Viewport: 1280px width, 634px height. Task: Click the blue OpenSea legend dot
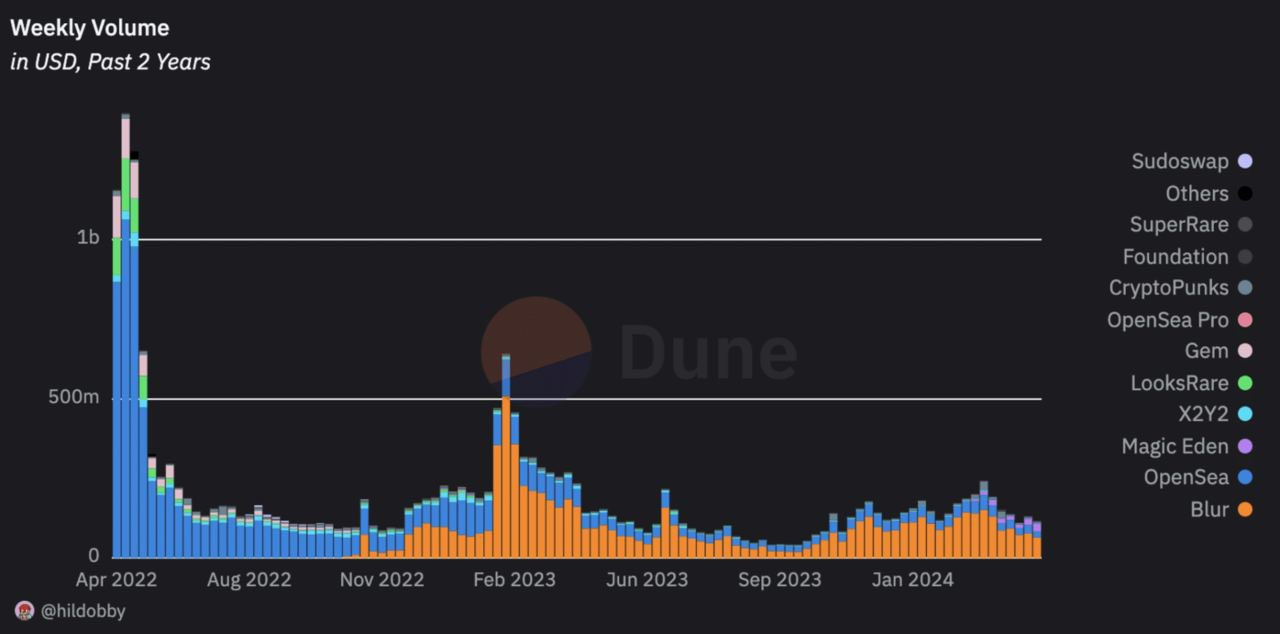click(1244, 477)
